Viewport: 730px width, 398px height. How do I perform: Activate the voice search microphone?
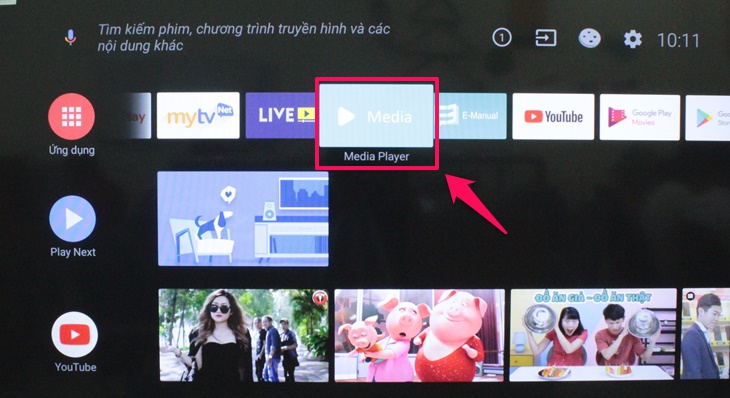70,37
